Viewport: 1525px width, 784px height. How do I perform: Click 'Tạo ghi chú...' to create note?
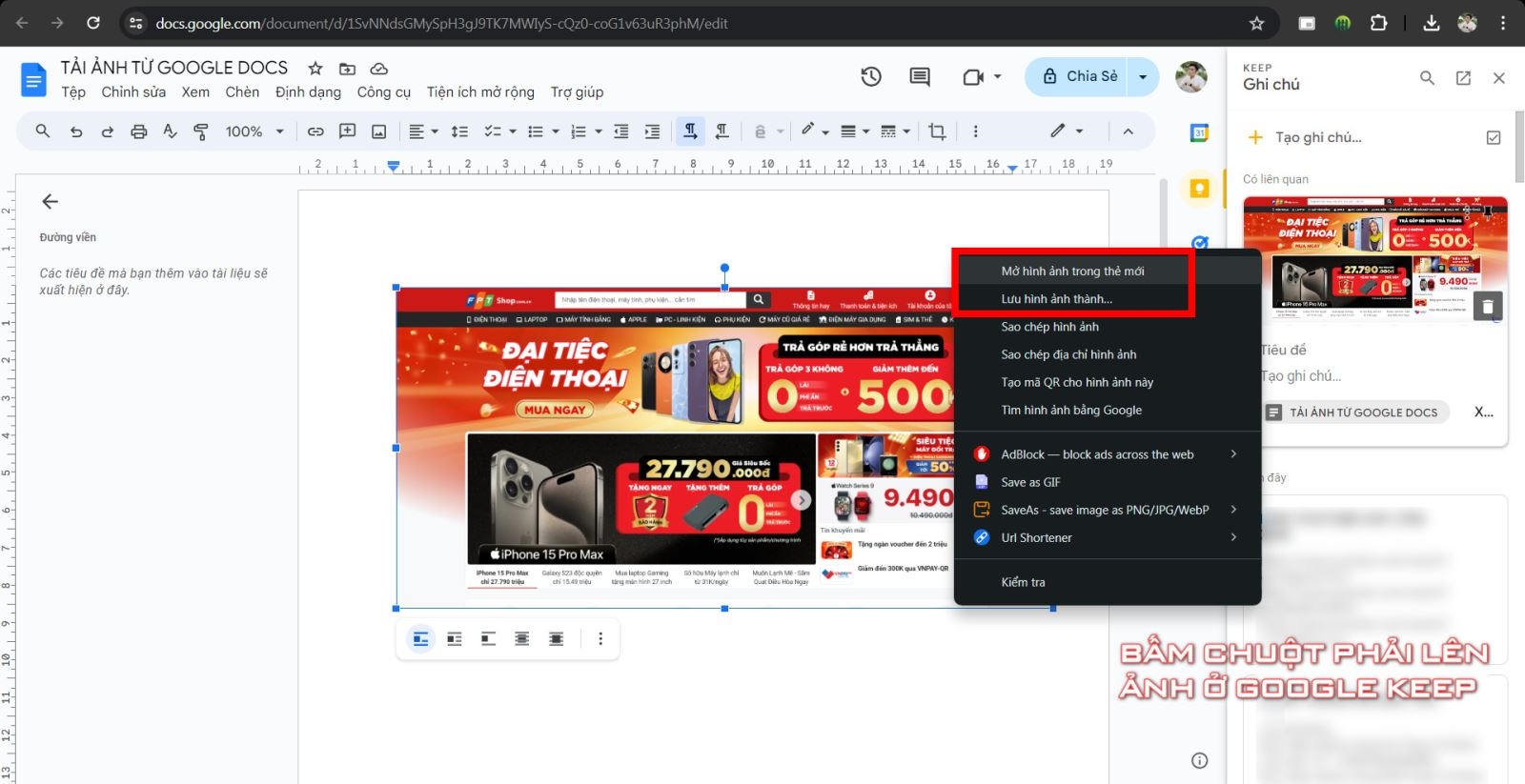[1319, 137]
